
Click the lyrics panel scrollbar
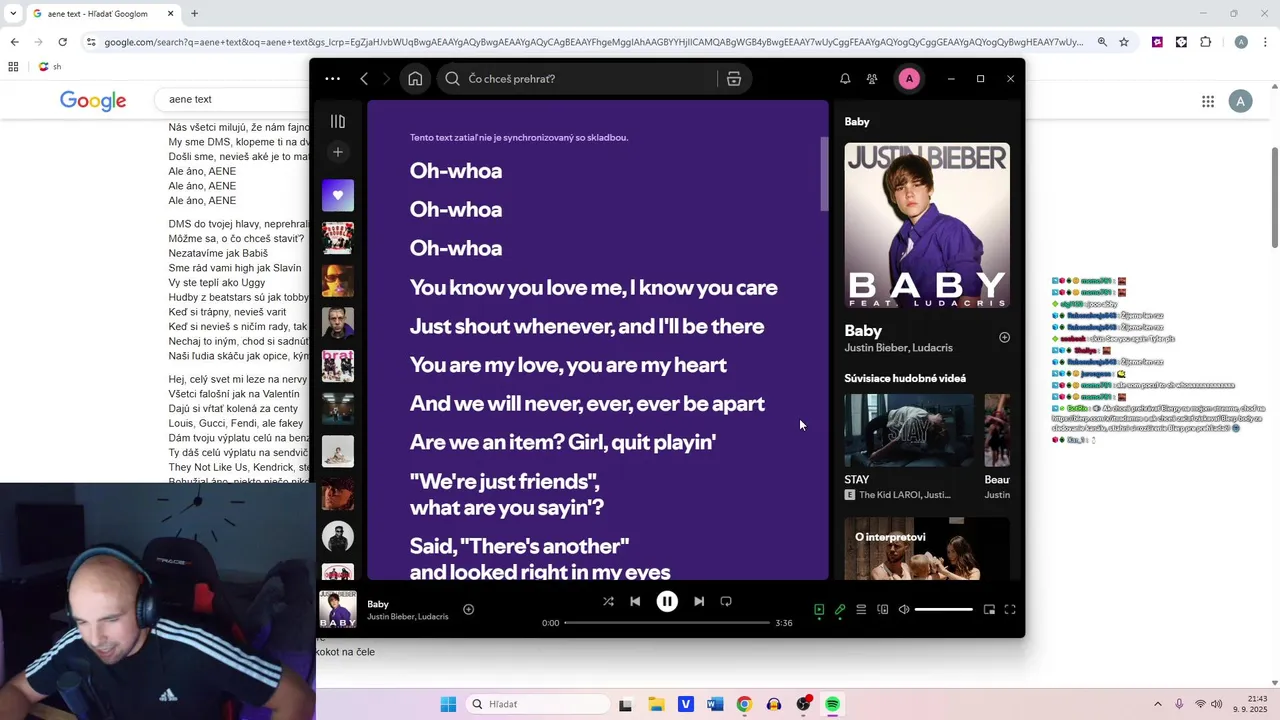(825, 174)
